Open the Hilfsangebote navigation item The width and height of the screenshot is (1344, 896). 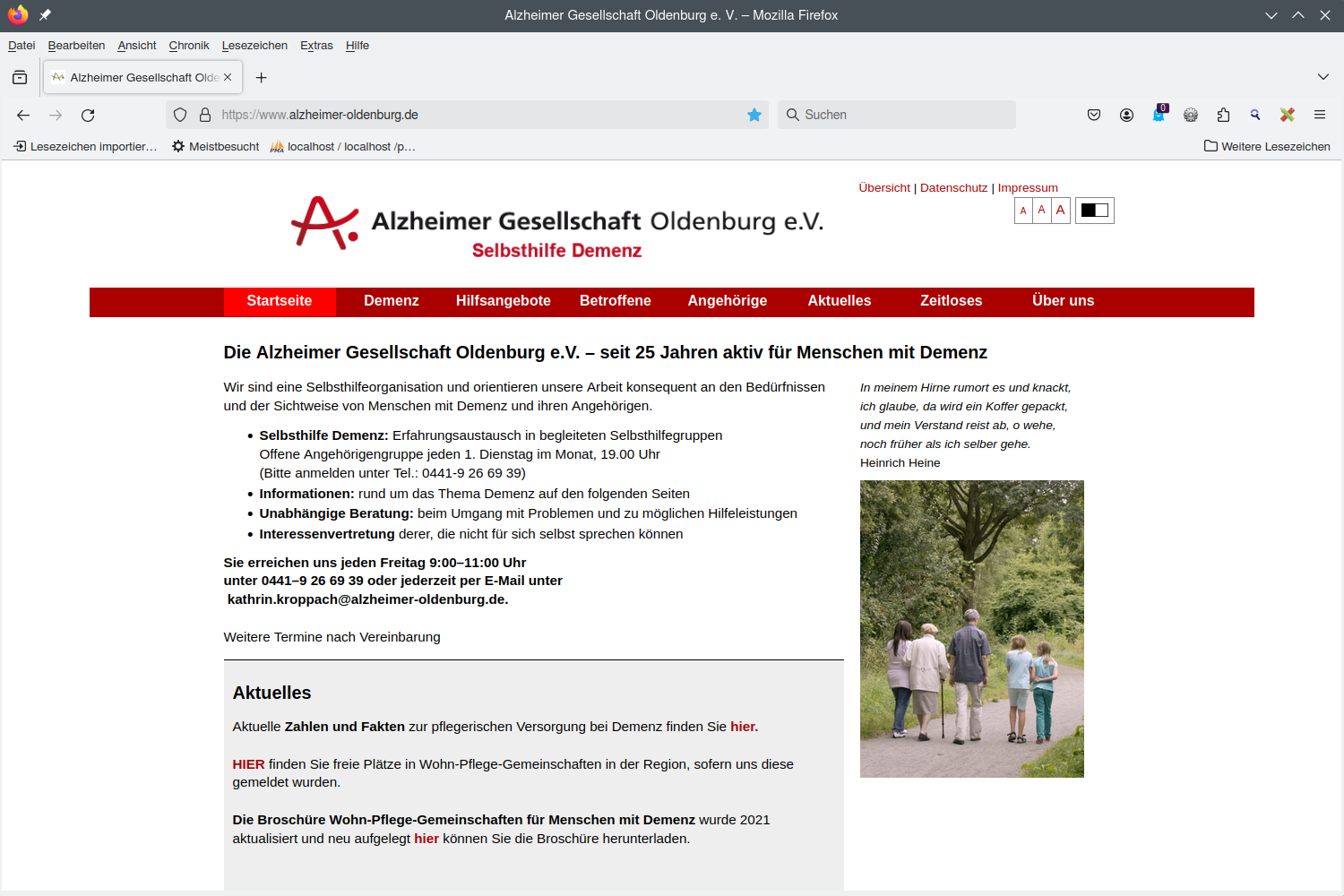point(504,301)
